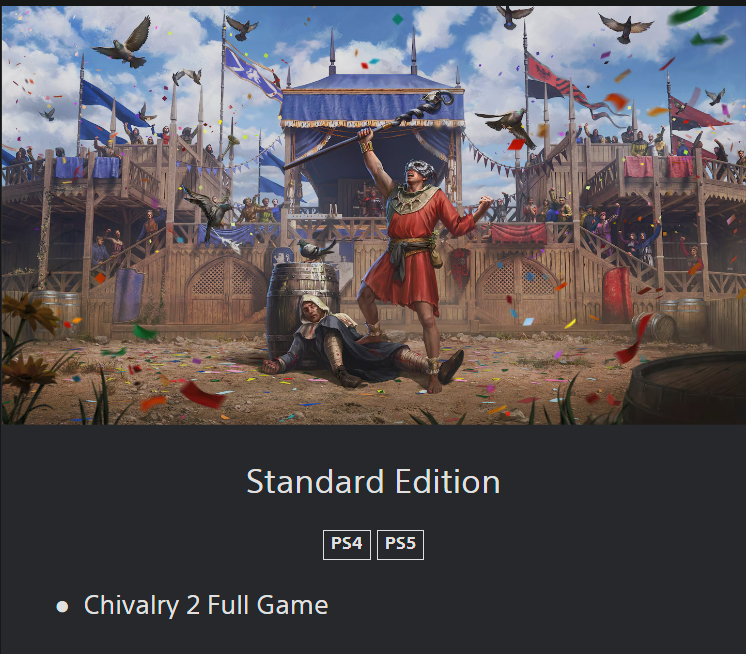Click the bullet before Chivalry 2 Full Game
Screen dimensions: 746x654
click(x=62, y=606)
